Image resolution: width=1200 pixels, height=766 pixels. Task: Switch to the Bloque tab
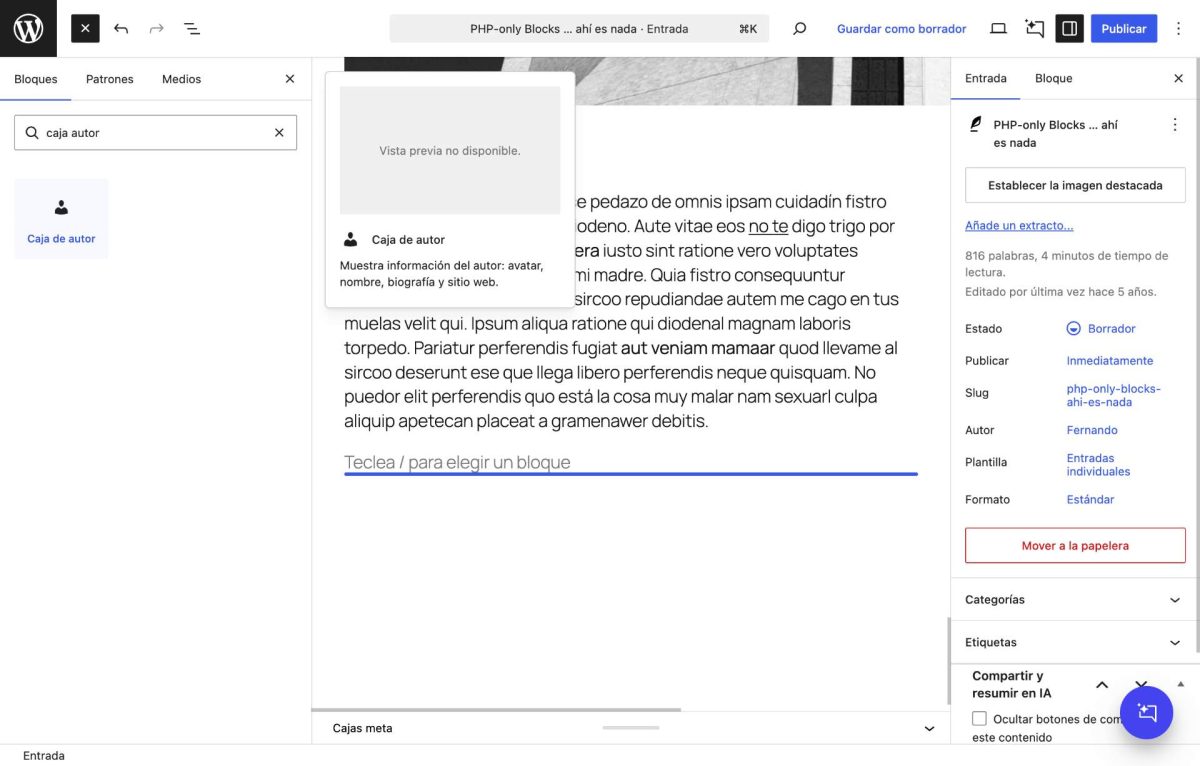[1053, 78]
